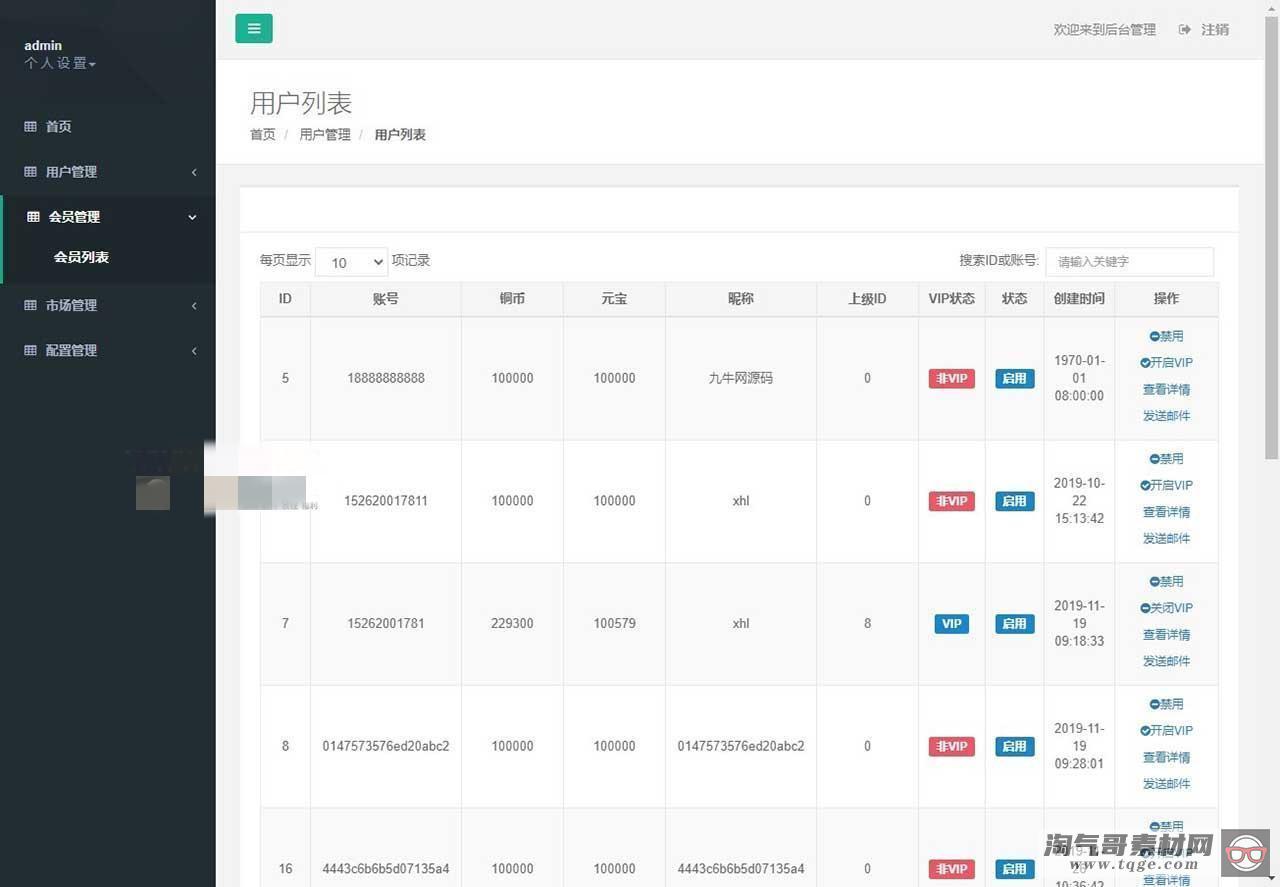
Task: Click 发送邮件 for account 152620017811
Action: [x=1166, y=538]
